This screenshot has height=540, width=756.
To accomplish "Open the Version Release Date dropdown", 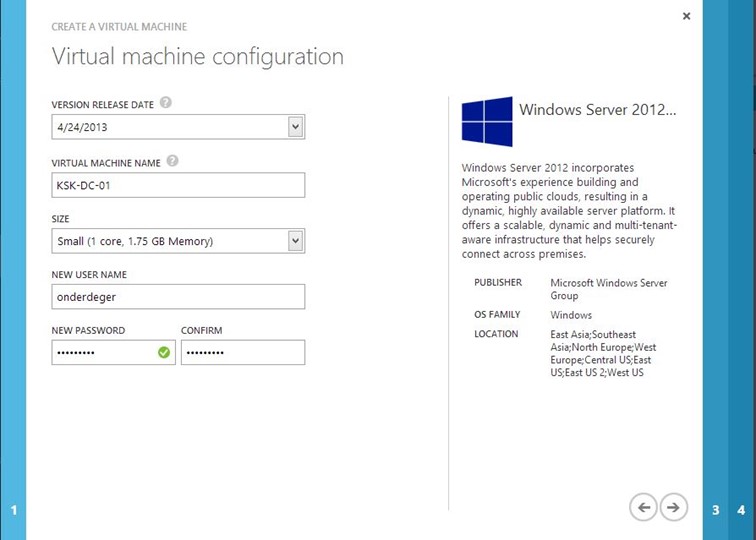I will click(296, 127).
